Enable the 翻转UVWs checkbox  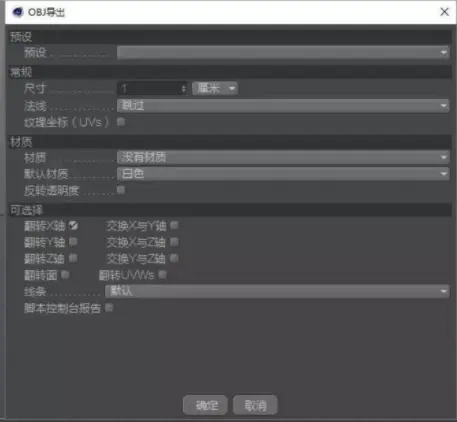(162, 274)
